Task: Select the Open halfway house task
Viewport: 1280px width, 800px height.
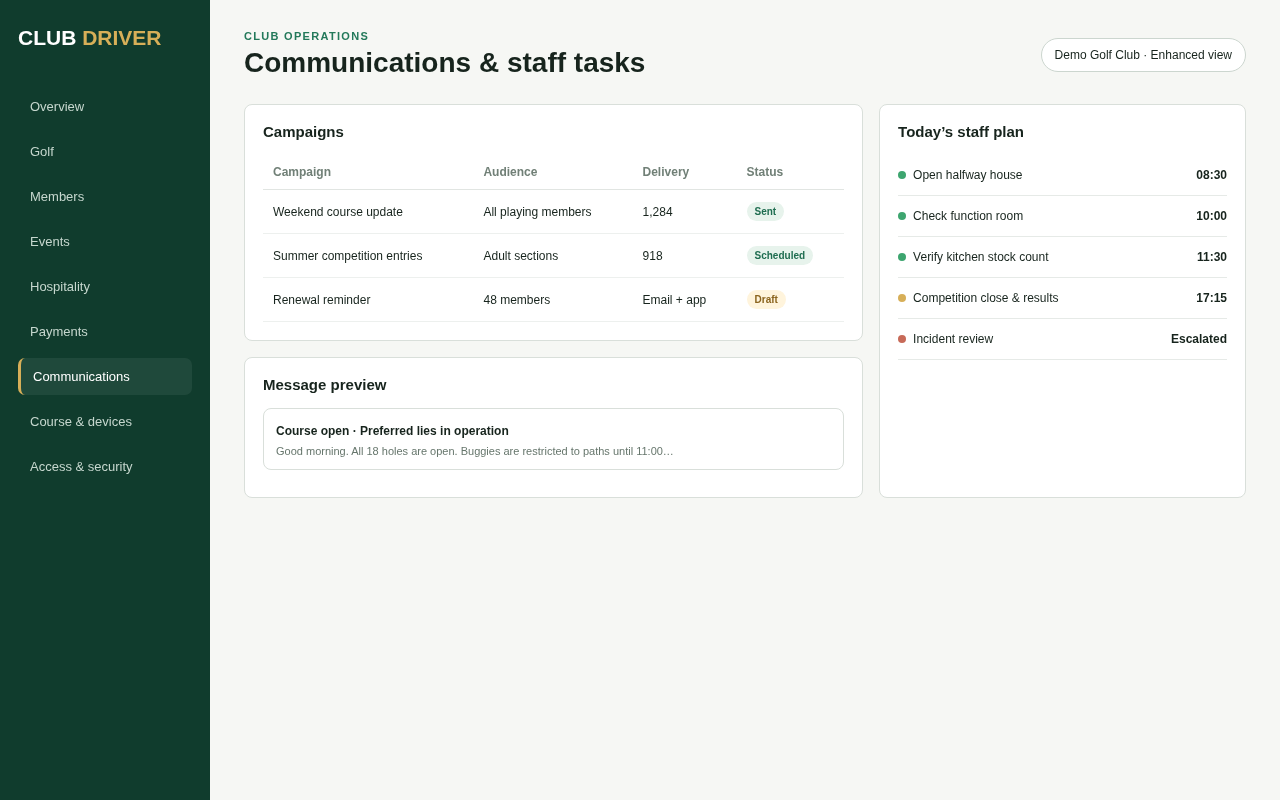Action: pyautogui.click(x=1062, y=175)
